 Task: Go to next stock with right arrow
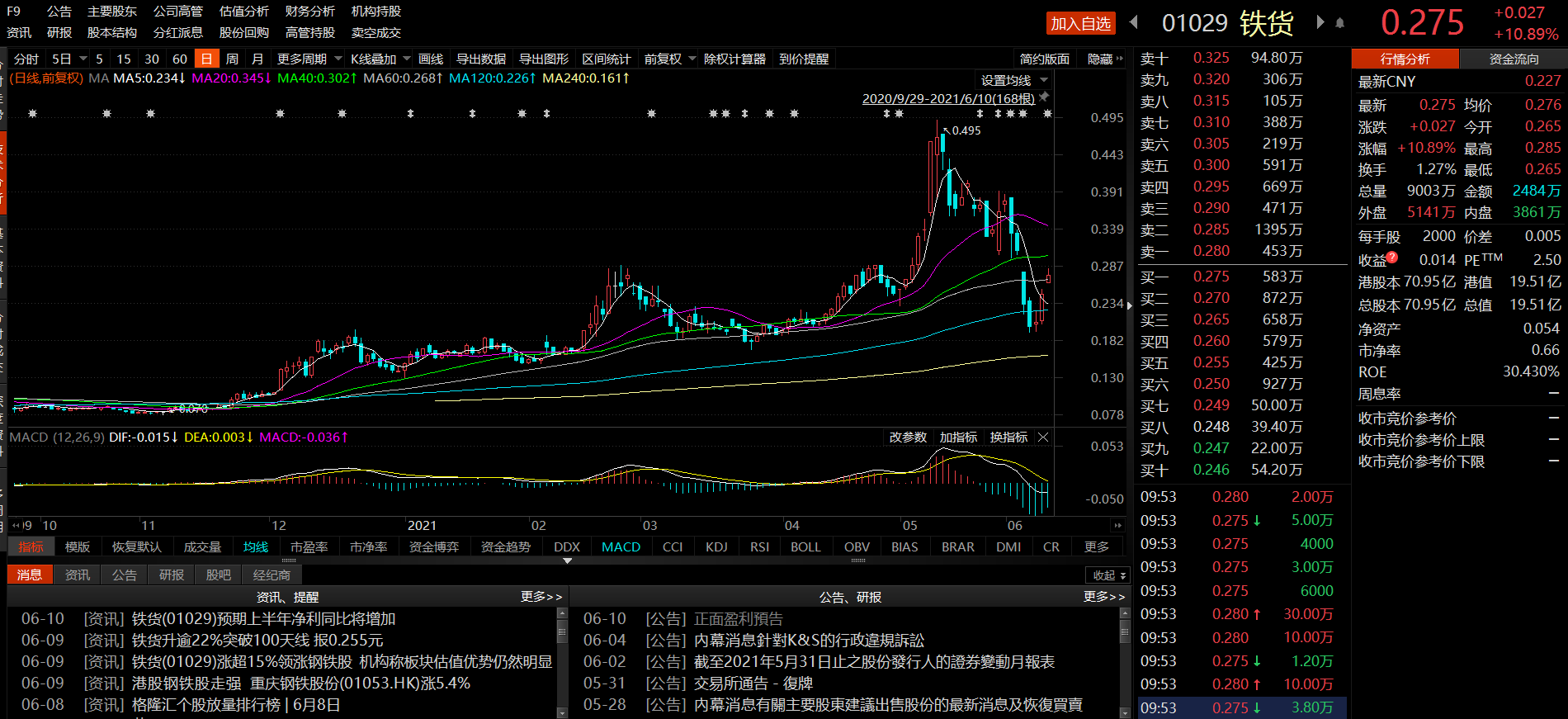click(1320, 22)
